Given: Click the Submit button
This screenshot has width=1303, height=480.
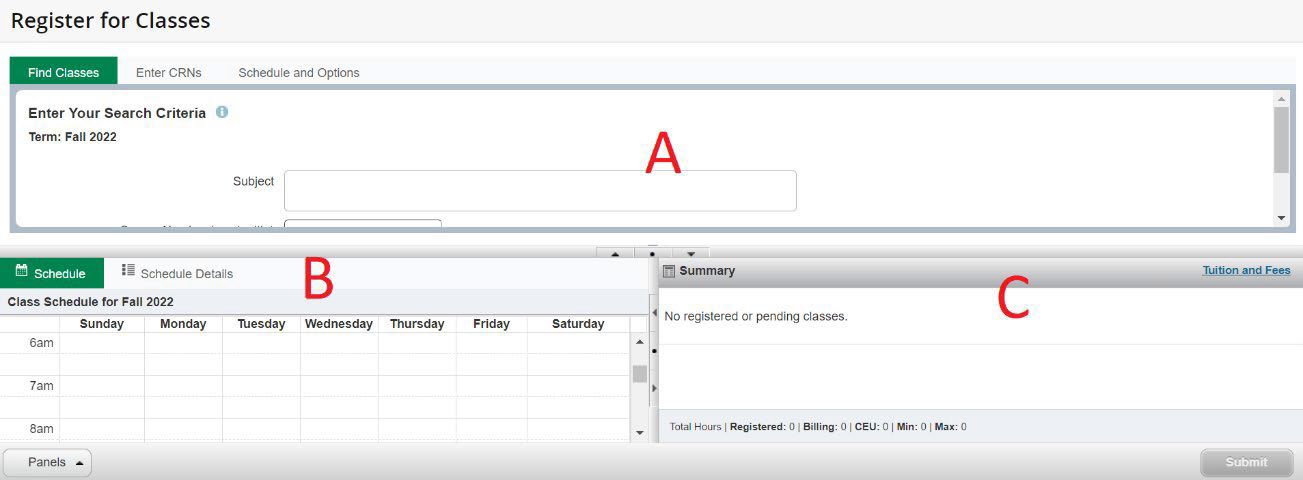Looking at the screenshot, I should (1246, 462).
